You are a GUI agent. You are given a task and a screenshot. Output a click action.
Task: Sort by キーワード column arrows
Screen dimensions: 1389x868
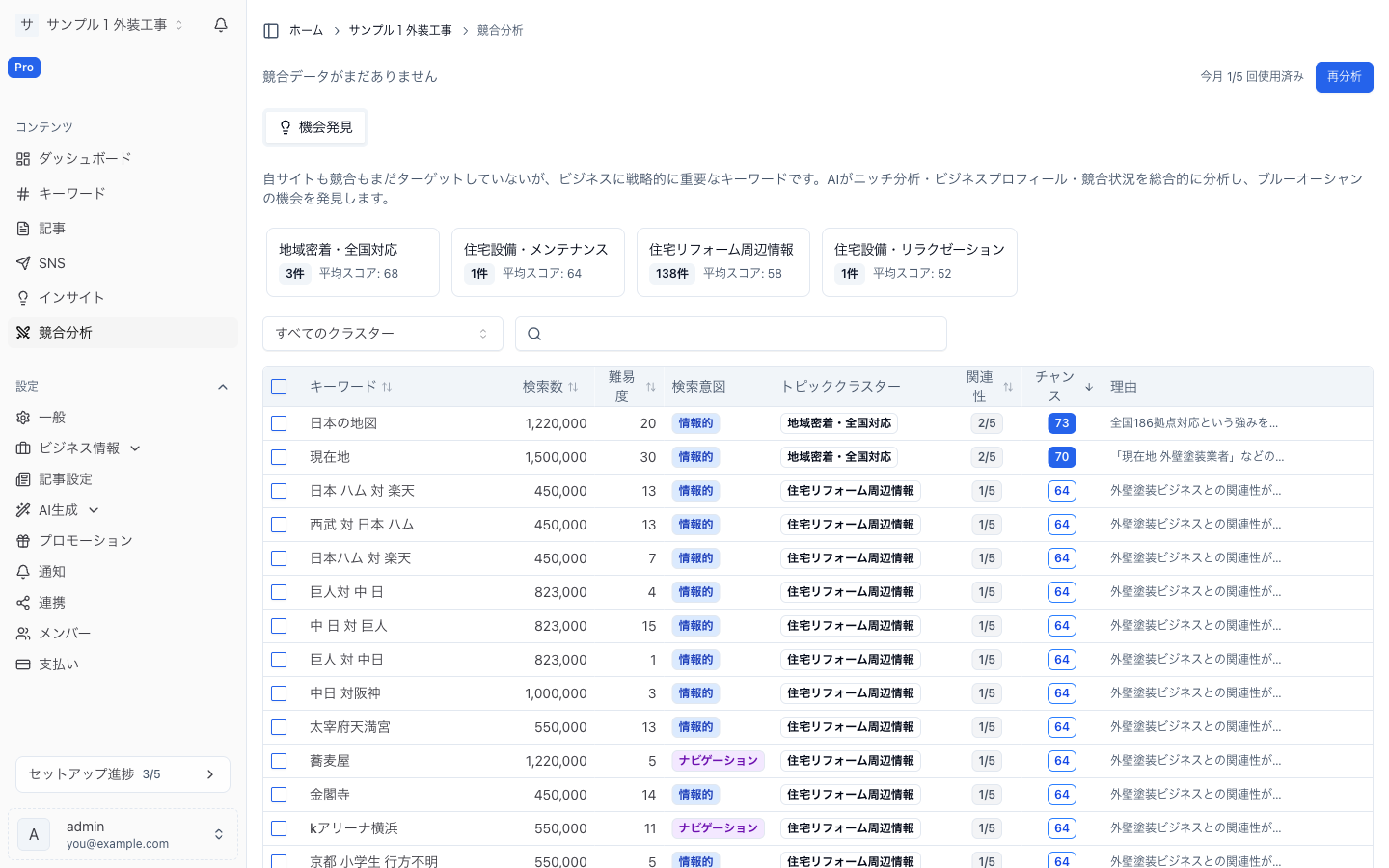pyautogui.click(x=387, y=387)
